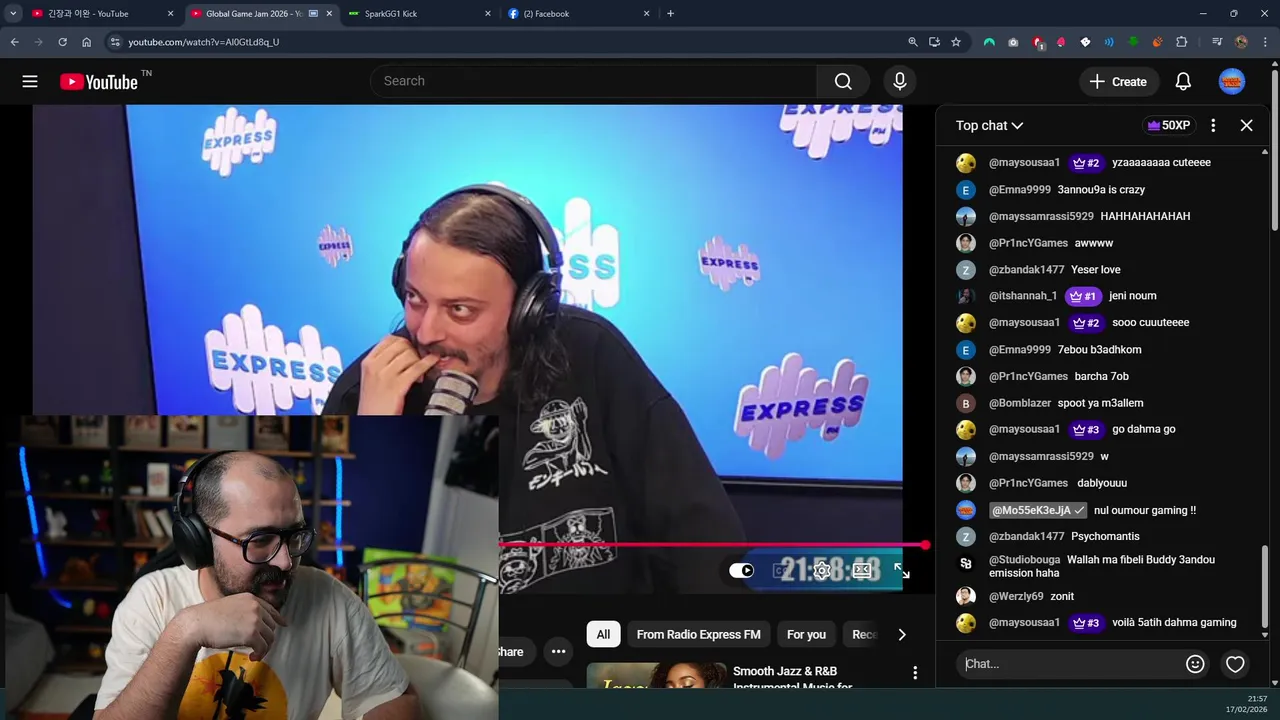Open the Chrome three-dot menu
1280x720 pixels.
pos(1265,42)
